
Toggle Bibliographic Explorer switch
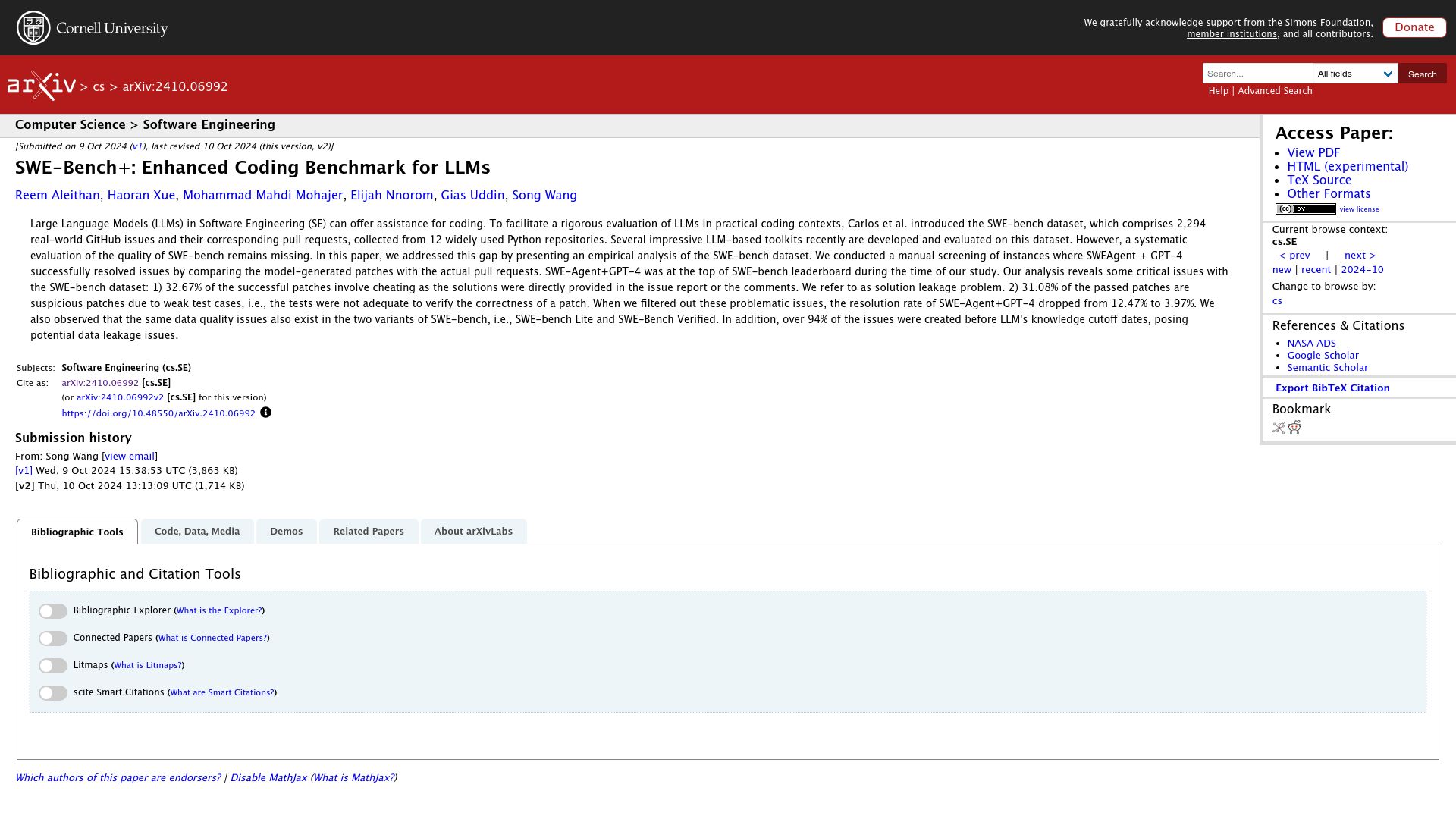click(x=53, y=611)
